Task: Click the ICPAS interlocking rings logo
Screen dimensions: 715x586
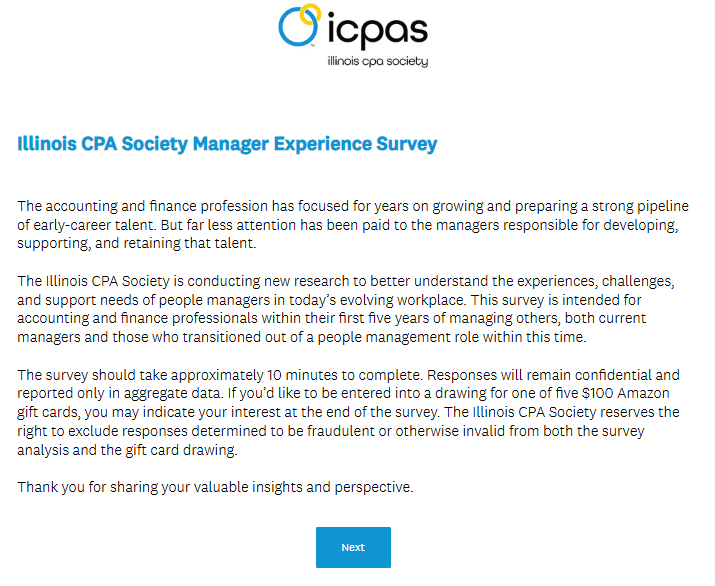Action: click(x=300, y=25)
